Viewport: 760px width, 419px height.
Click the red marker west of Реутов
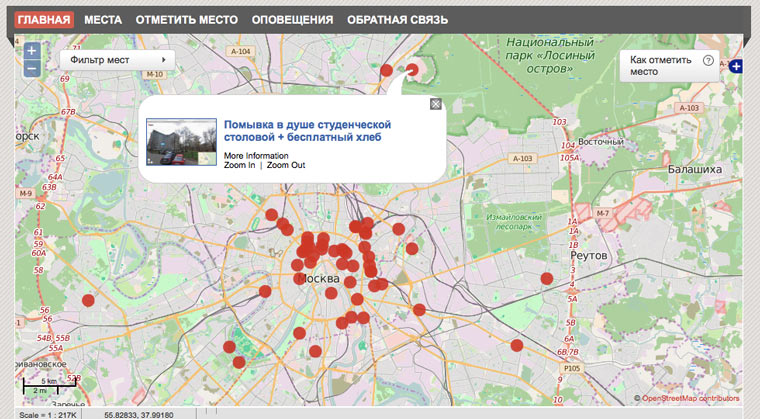(x=546, y=279)
